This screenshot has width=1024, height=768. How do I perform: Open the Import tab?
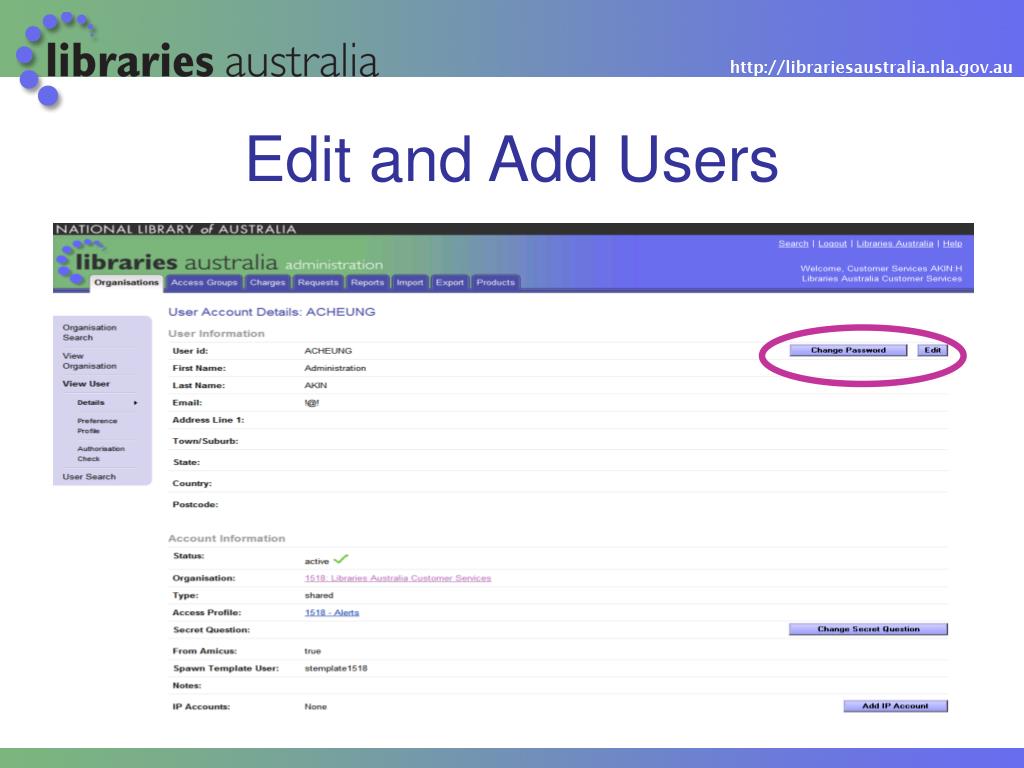coord(410,282)
